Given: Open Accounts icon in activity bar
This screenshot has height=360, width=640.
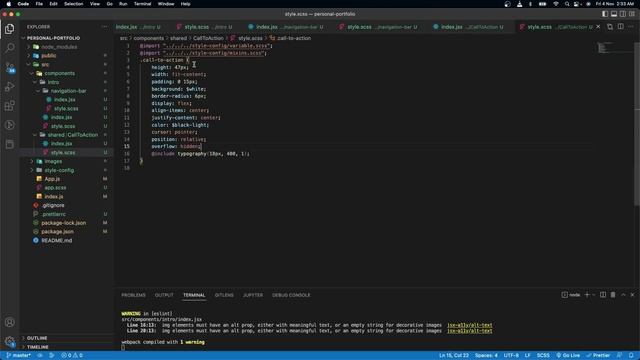Looking at the screenshot, I should click(9, 322).
